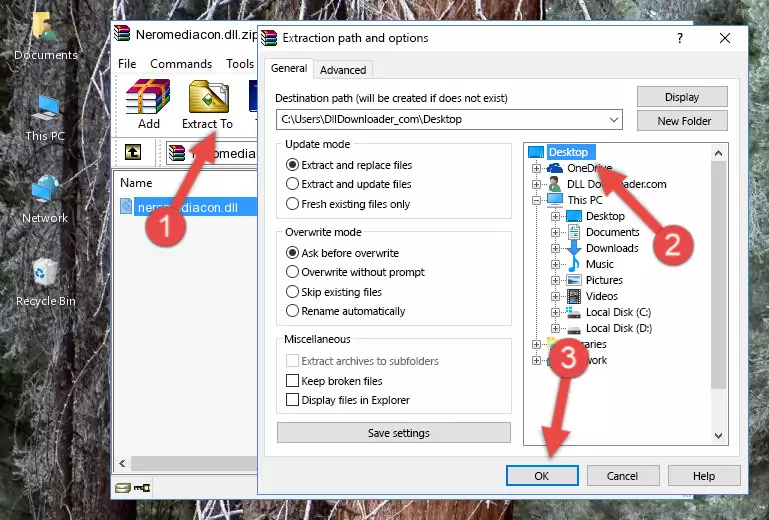Image resolution: width=769 pixels, height=520 pixels.
Task: Enable Display files in Explorer checkbox
Action: 292,400
